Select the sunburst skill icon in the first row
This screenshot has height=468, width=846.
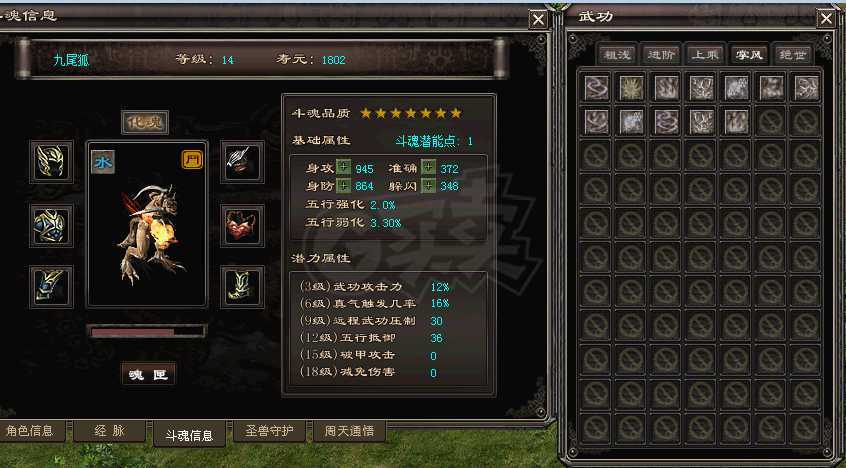631,87
